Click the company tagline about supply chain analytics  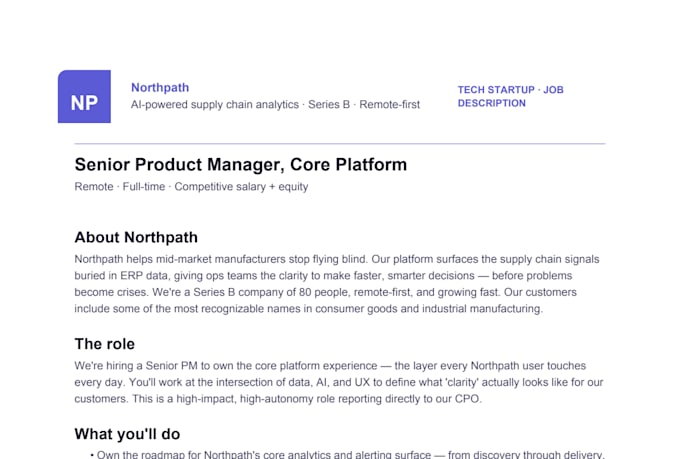[x=275, y=105]
